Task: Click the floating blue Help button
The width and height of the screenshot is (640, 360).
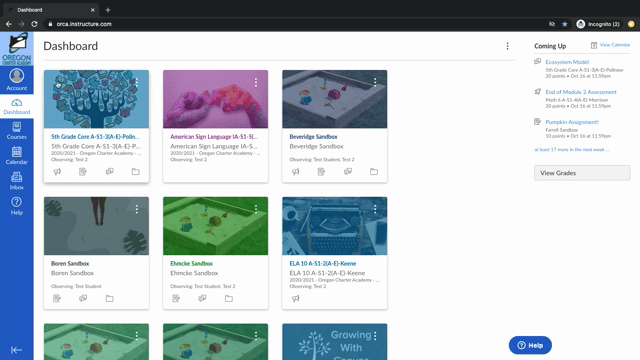Action: pyautogui.click(x=530, y=345)
